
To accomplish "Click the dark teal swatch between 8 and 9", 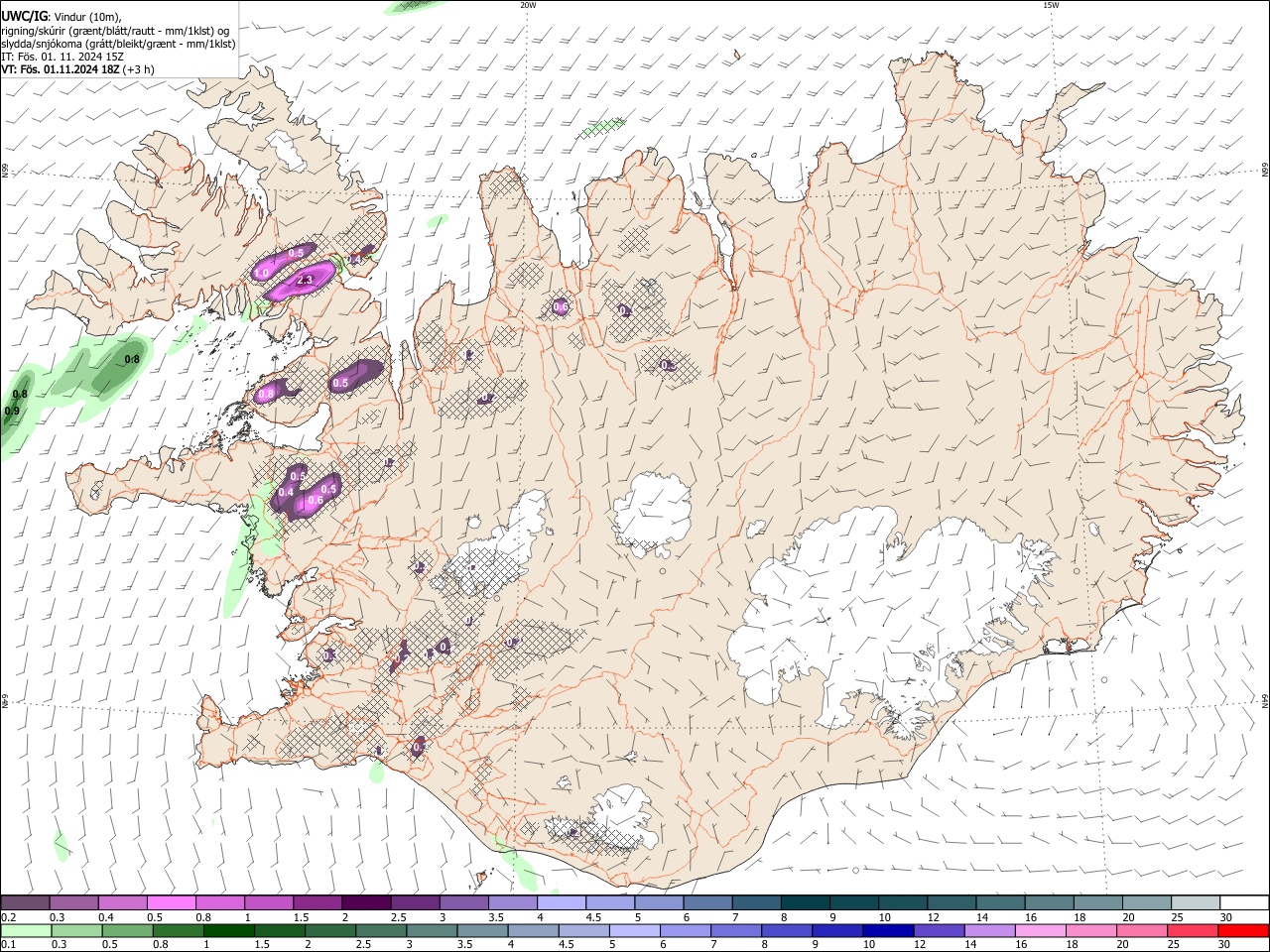I will point(806,903).
